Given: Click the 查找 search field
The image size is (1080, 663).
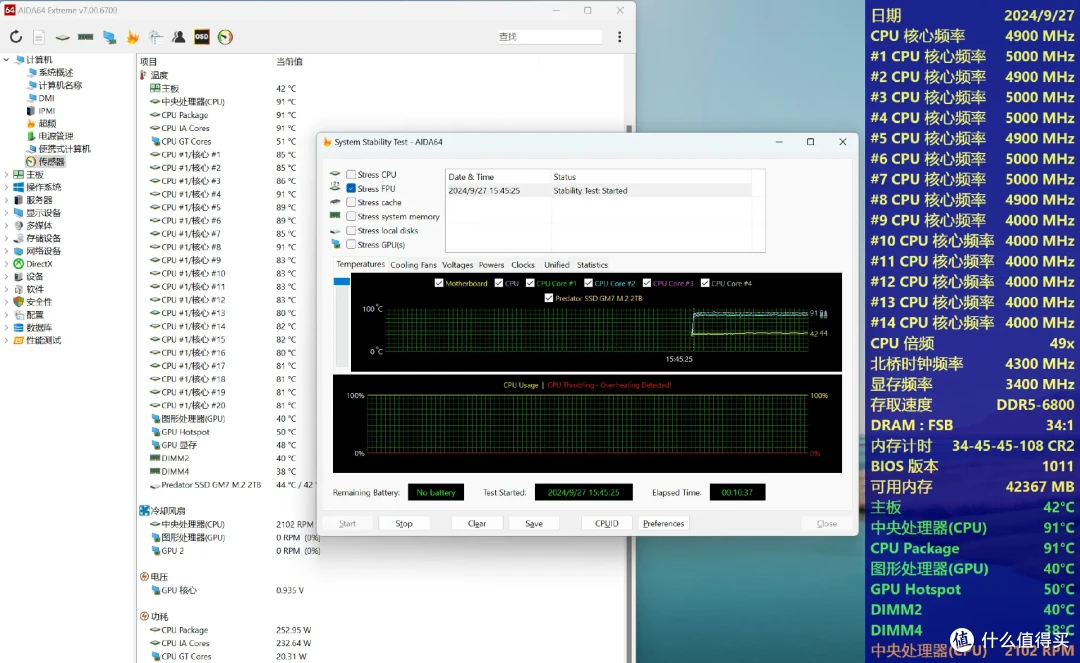Looking at the screenshot, I should point(548,36).
